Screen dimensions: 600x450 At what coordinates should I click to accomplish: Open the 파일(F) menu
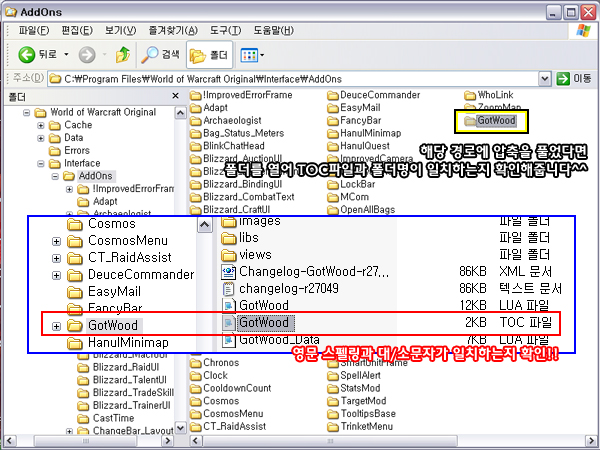pos(35,31)
